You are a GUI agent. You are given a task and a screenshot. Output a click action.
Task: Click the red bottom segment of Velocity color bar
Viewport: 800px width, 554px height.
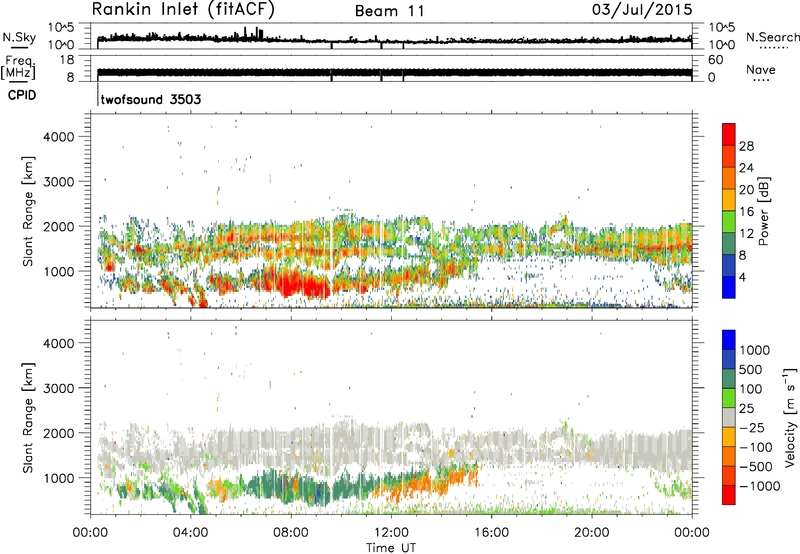pos(729,495)
